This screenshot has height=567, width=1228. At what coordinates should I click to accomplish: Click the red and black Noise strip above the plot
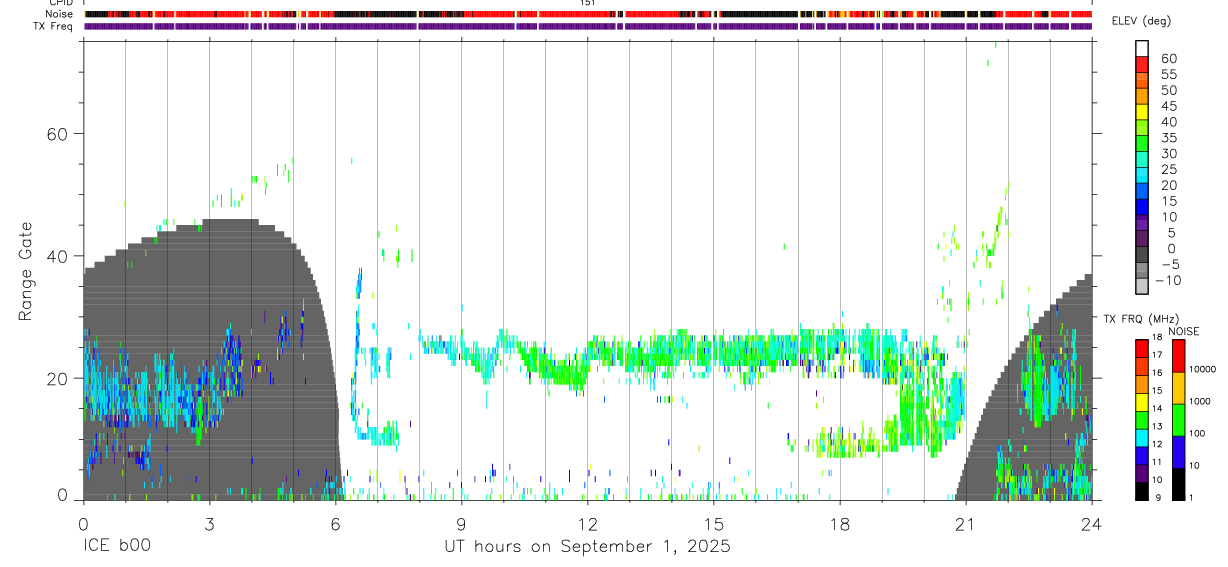pos(588,14)
